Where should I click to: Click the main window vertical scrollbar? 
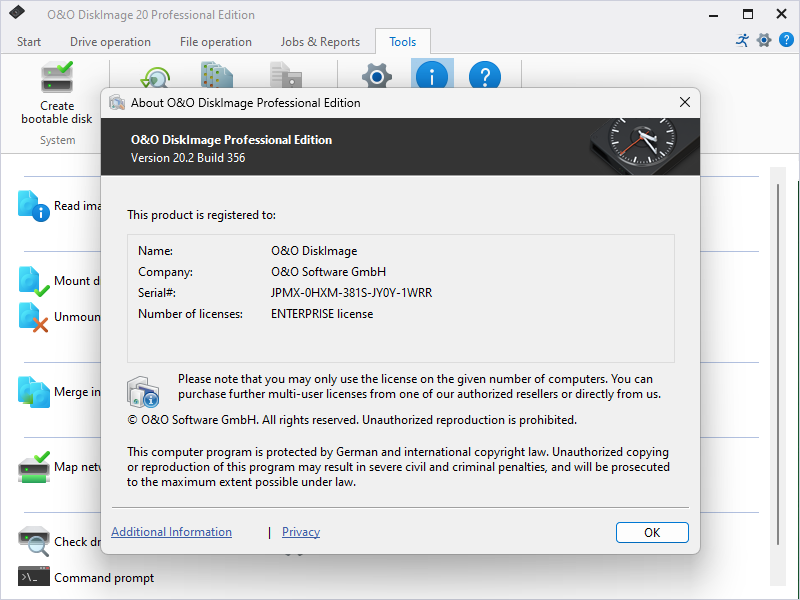point(778,364)
